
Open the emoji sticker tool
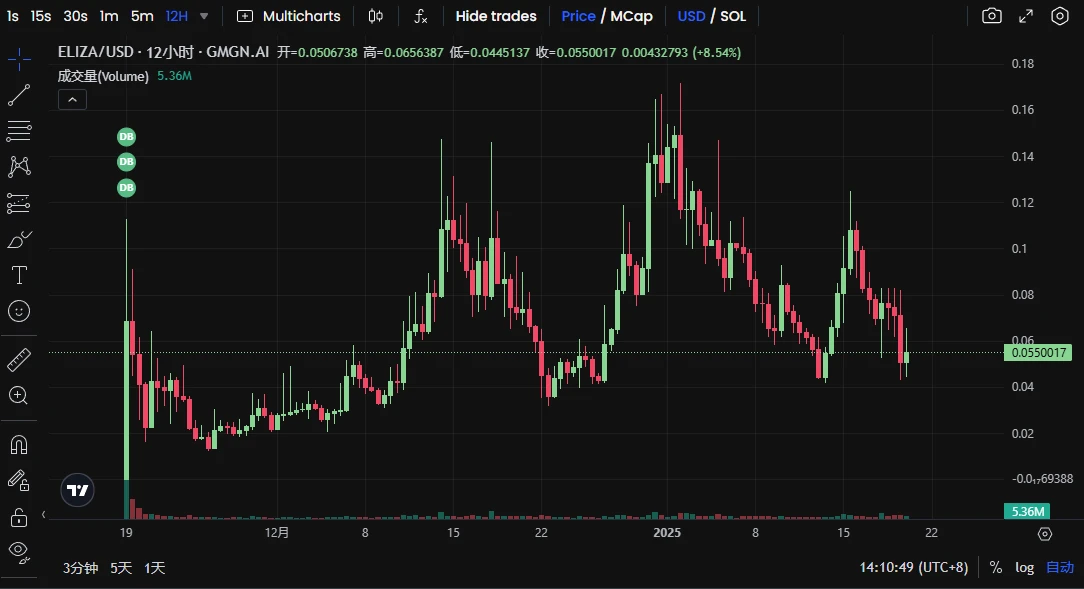click(19, 311)
